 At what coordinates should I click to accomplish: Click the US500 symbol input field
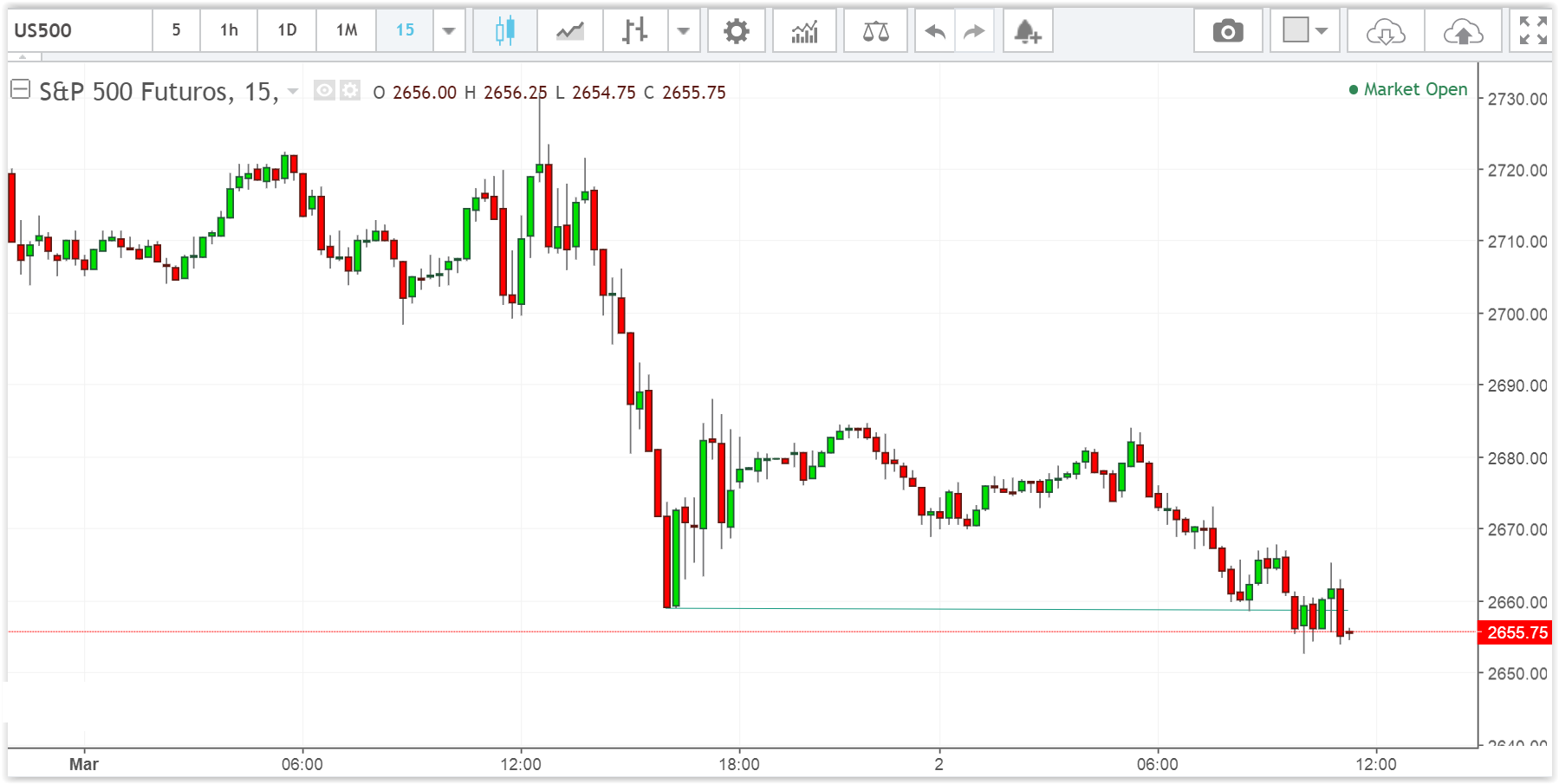pyautogui.click(x=80, y=30)
